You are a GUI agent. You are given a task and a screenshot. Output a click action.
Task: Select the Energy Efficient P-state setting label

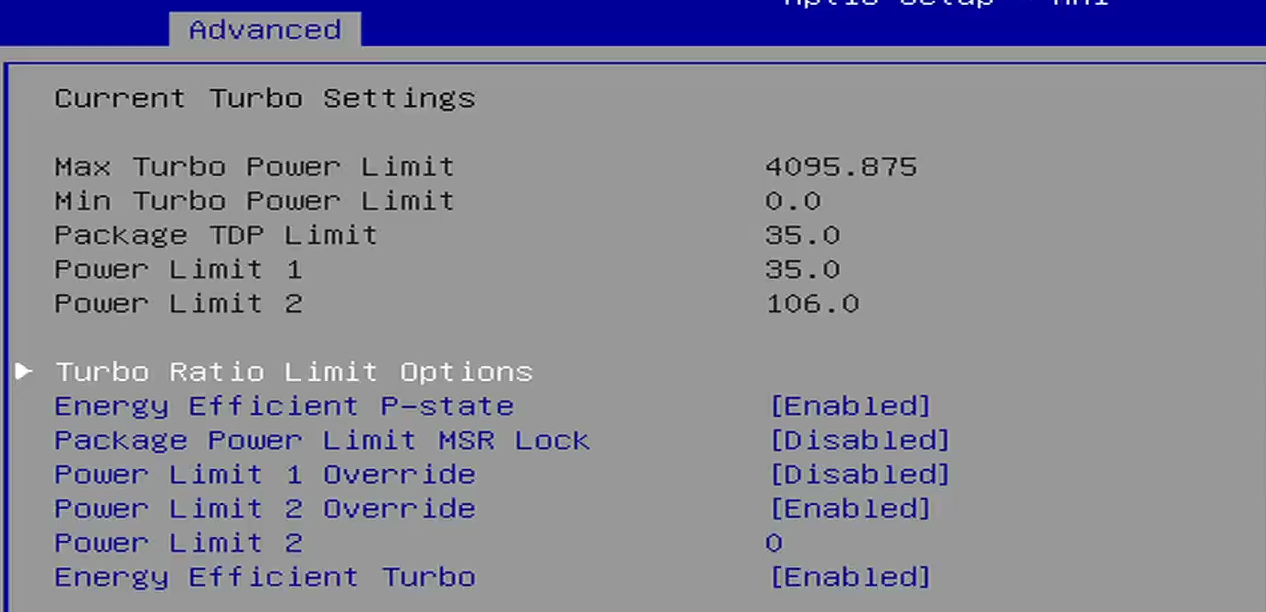283,406
